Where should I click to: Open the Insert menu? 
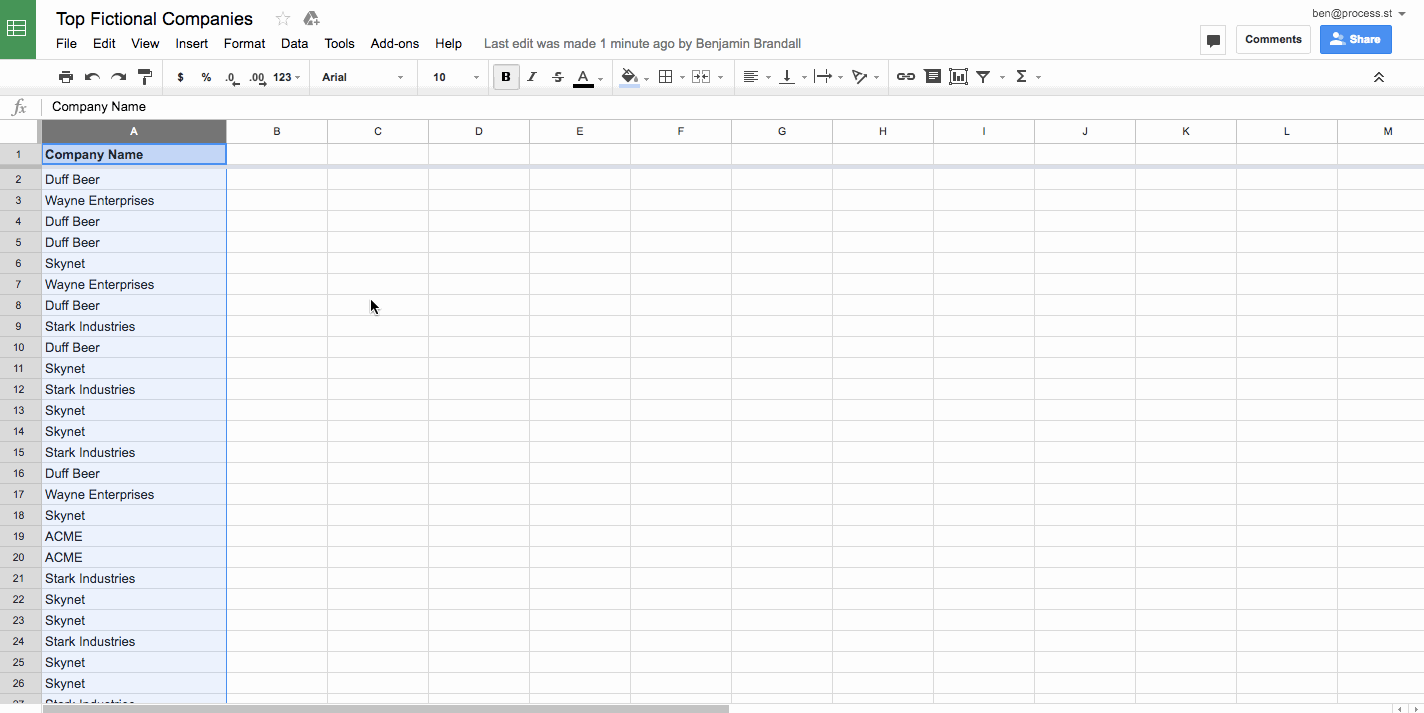pyautogui.click(x=191, y=44)
